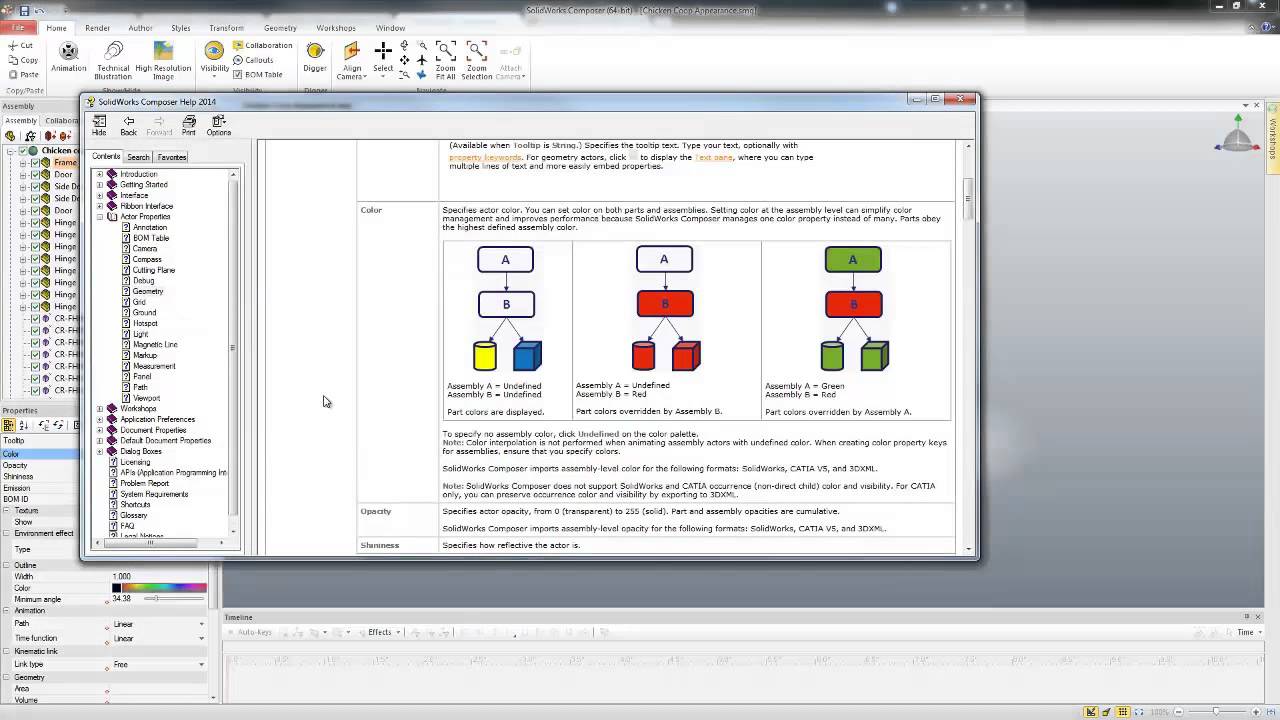Expand the Getting Started help topic
Screen dimensions: 1280x720
[100, 185]
